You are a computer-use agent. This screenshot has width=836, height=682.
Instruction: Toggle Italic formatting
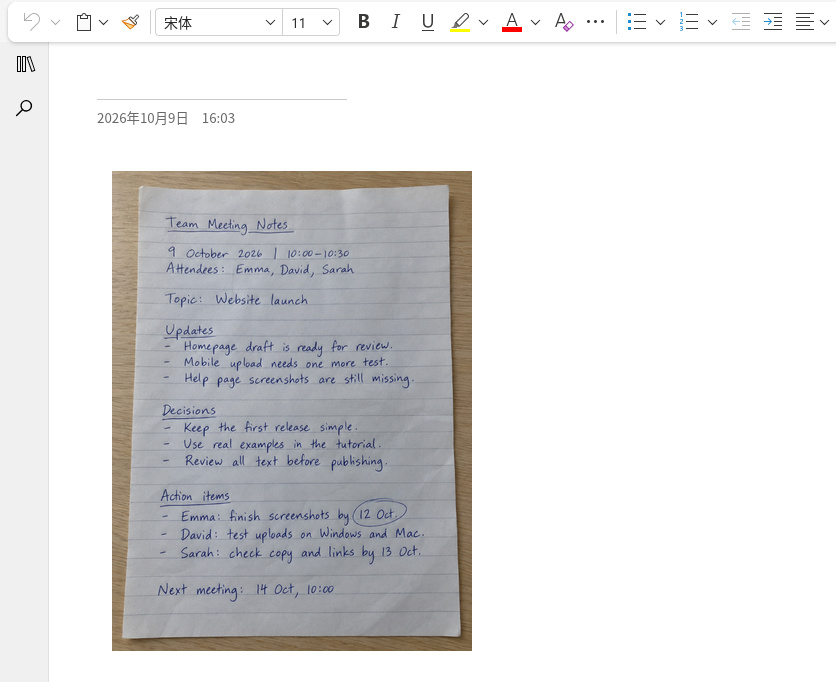click(395, 22)
